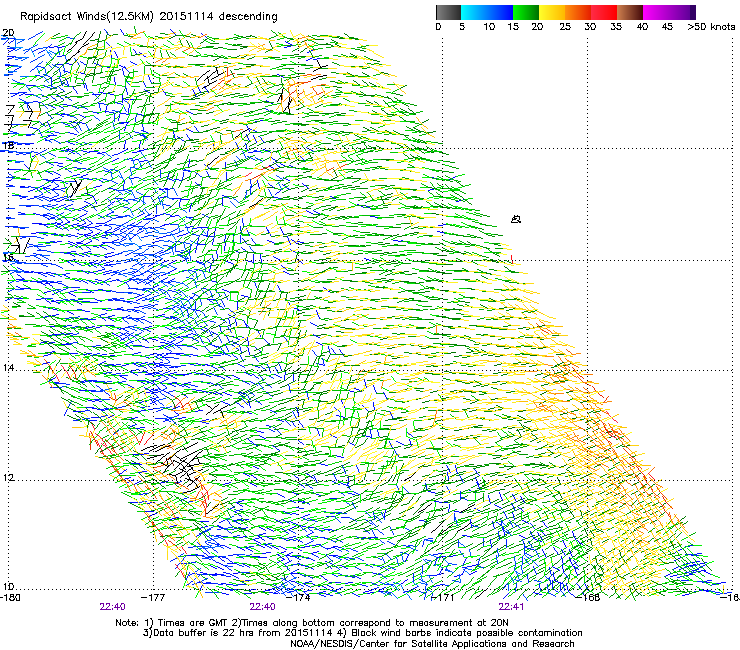
Task: Select the note about black wind barbs
Action: (462, 633)
